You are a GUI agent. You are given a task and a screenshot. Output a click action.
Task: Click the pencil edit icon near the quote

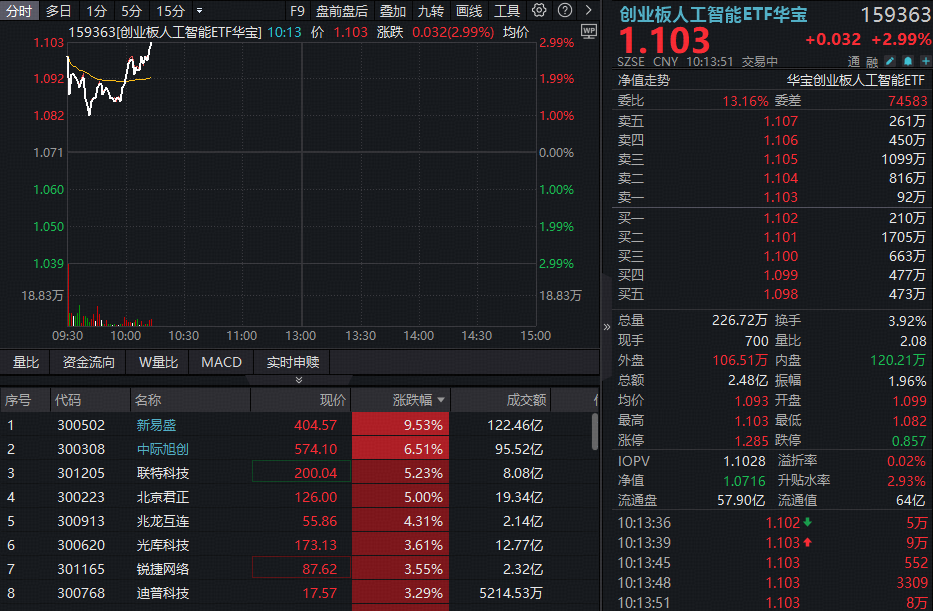click(889, 61)
